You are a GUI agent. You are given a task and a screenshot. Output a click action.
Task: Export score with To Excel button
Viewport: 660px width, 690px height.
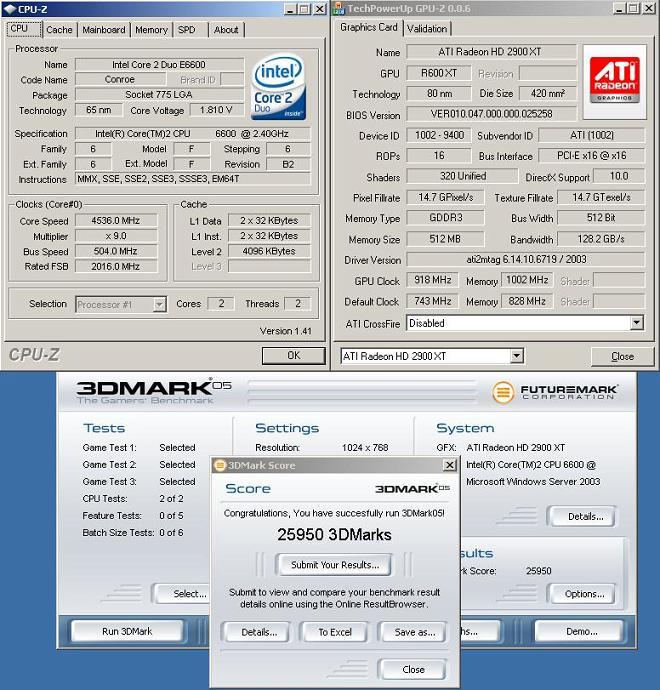(x=335, y=632)
